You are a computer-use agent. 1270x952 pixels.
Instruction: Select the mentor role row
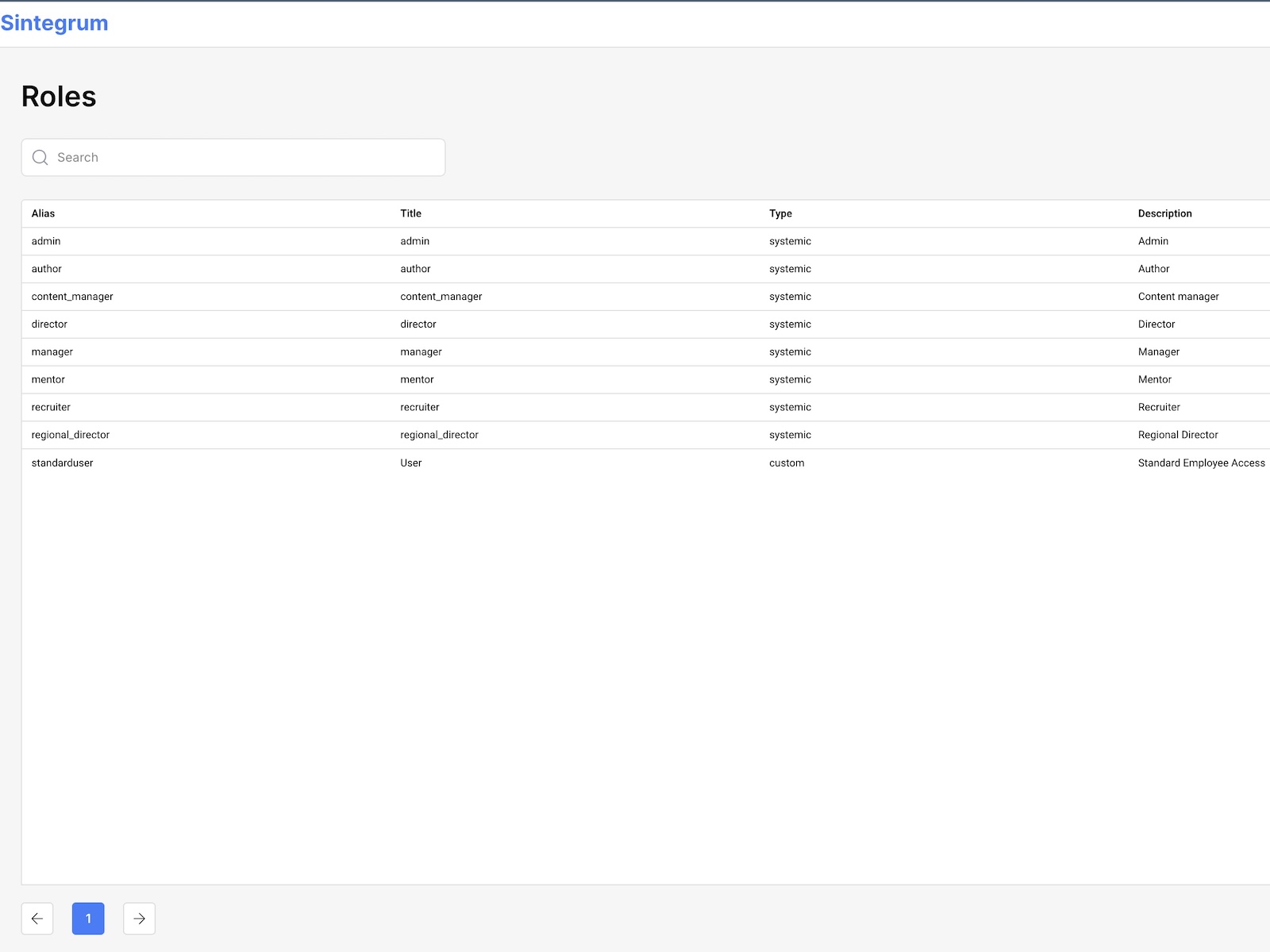pyautogui.click(x=317, y=379)
